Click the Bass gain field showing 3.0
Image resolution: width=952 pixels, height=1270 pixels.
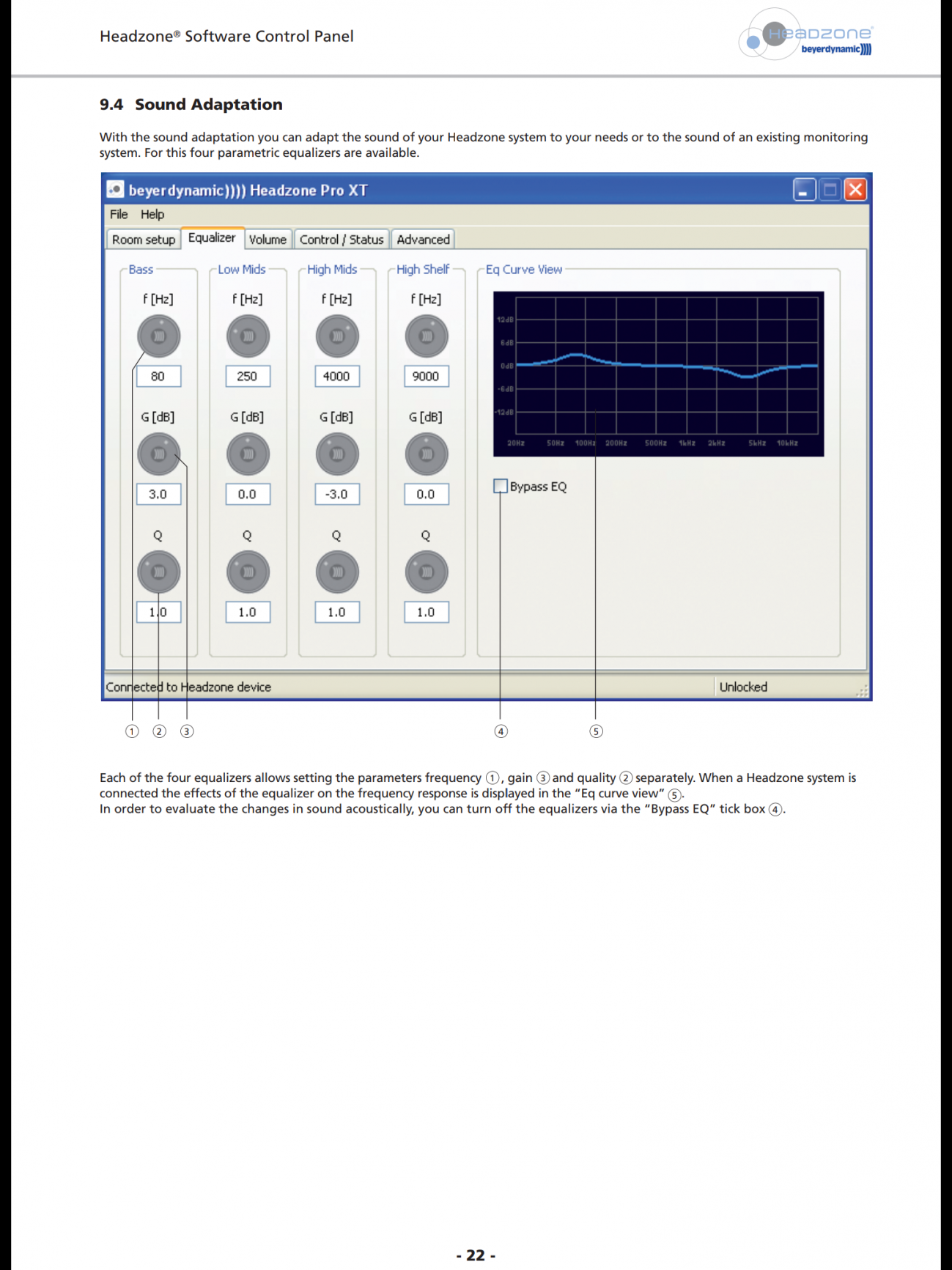[158, 494]
